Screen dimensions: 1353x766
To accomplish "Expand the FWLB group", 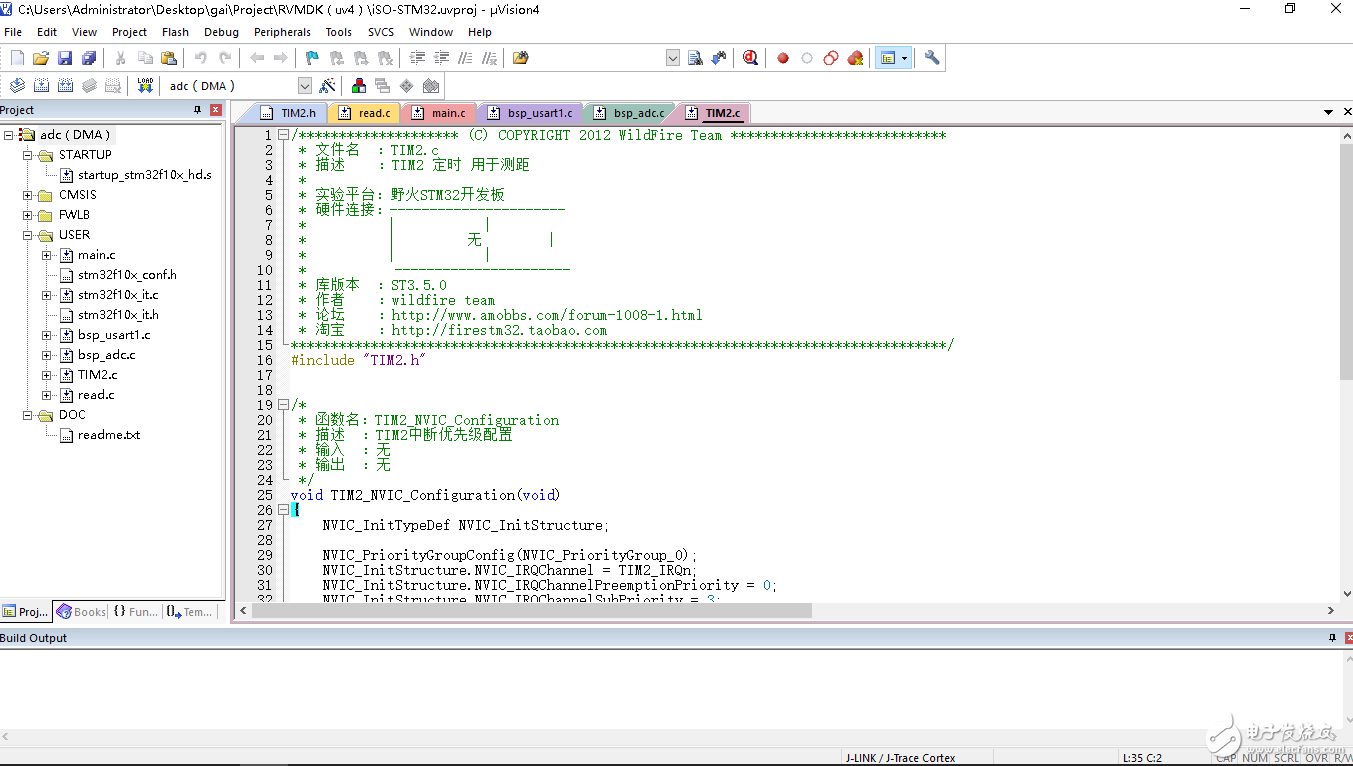I will 28,215.
